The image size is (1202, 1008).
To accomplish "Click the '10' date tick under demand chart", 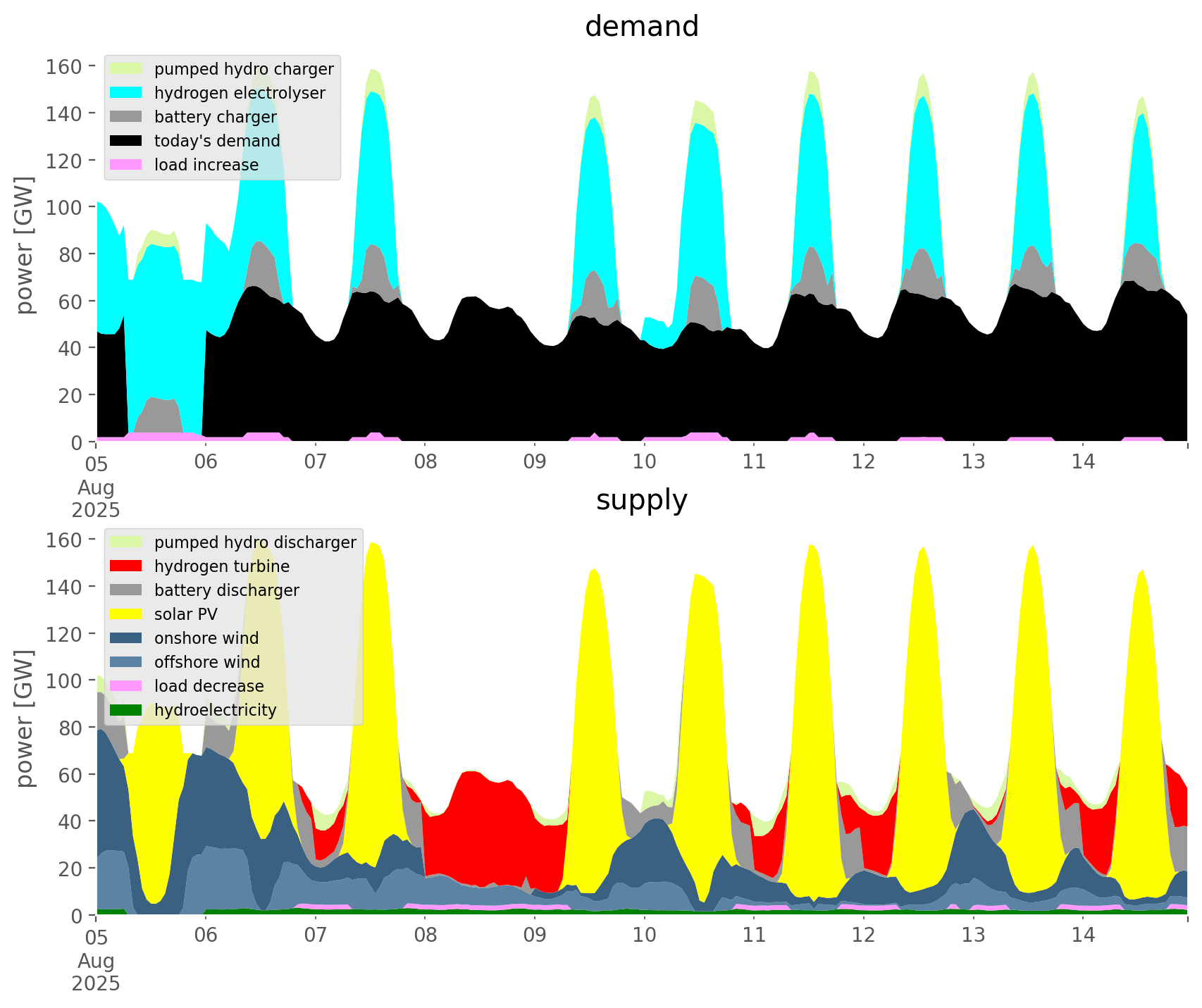I will tap(644, 462).
